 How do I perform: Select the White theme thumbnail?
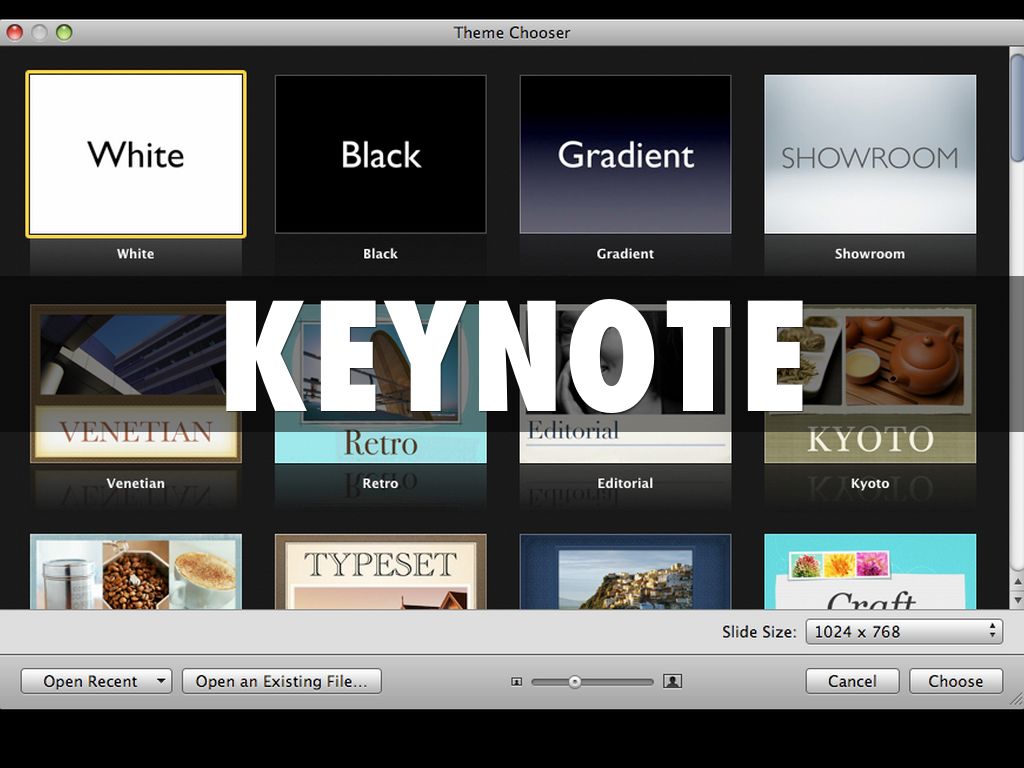point(136,154)
